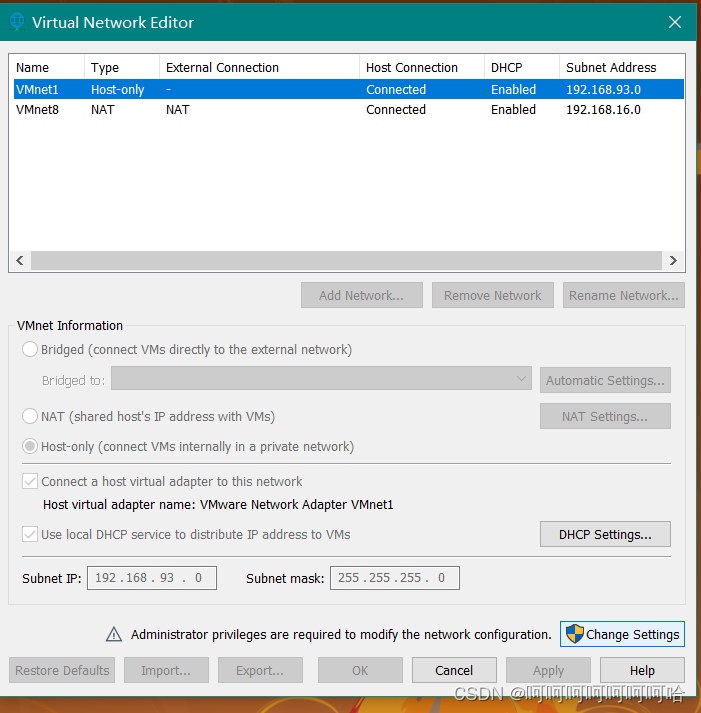Image resolution: width=701 pixels, height=713 pixels.
Task: Click the Host-only type cell
Action: (x=117, y=90)
